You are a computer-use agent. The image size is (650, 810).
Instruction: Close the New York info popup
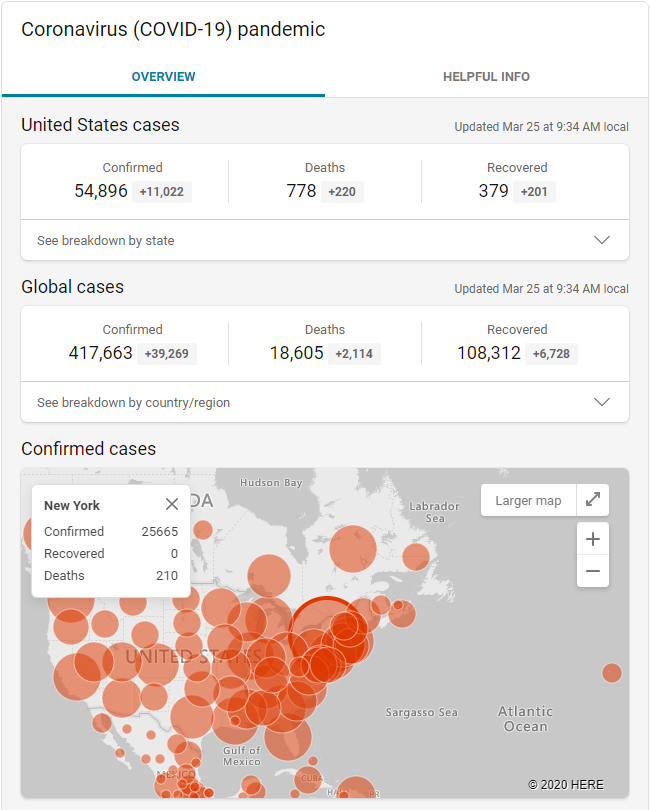(x=172, y=504)
